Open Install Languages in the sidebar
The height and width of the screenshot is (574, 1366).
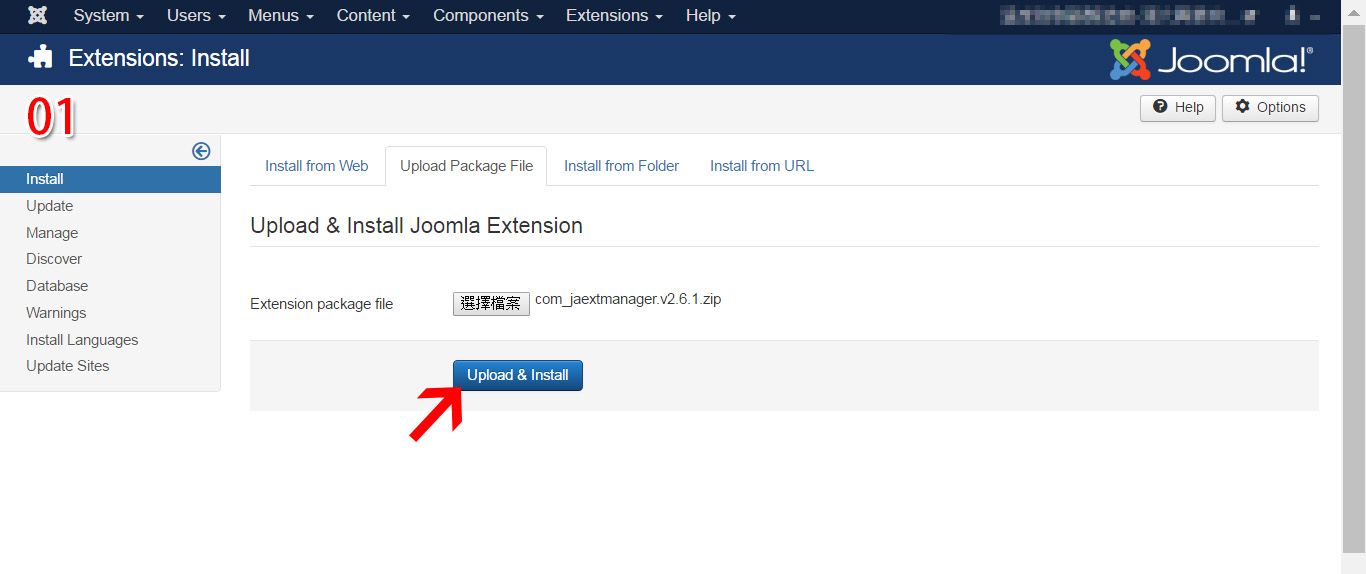[82, 340]
